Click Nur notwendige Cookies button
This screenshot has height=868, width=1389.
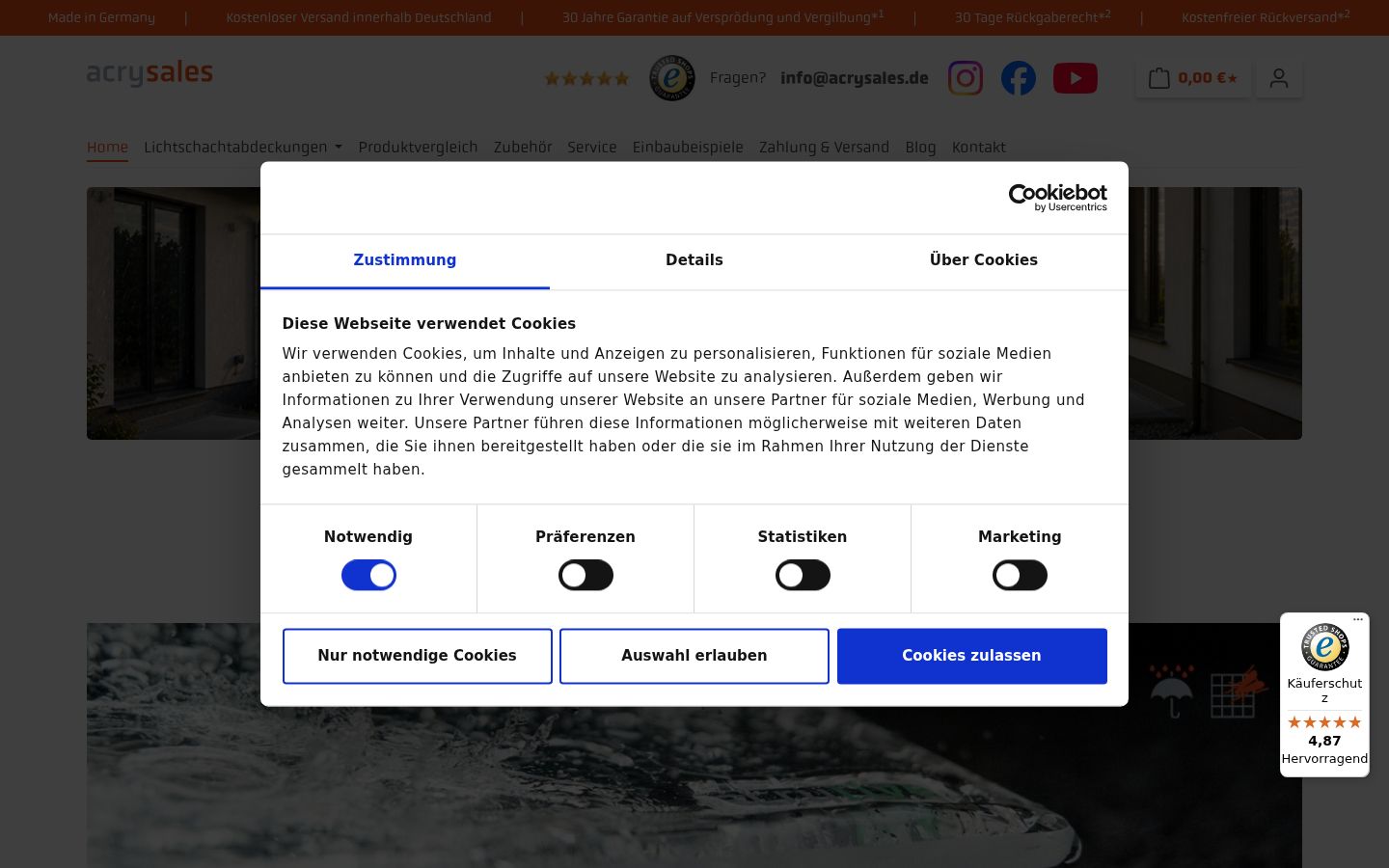pyautogui.click(x=418, y=656)
